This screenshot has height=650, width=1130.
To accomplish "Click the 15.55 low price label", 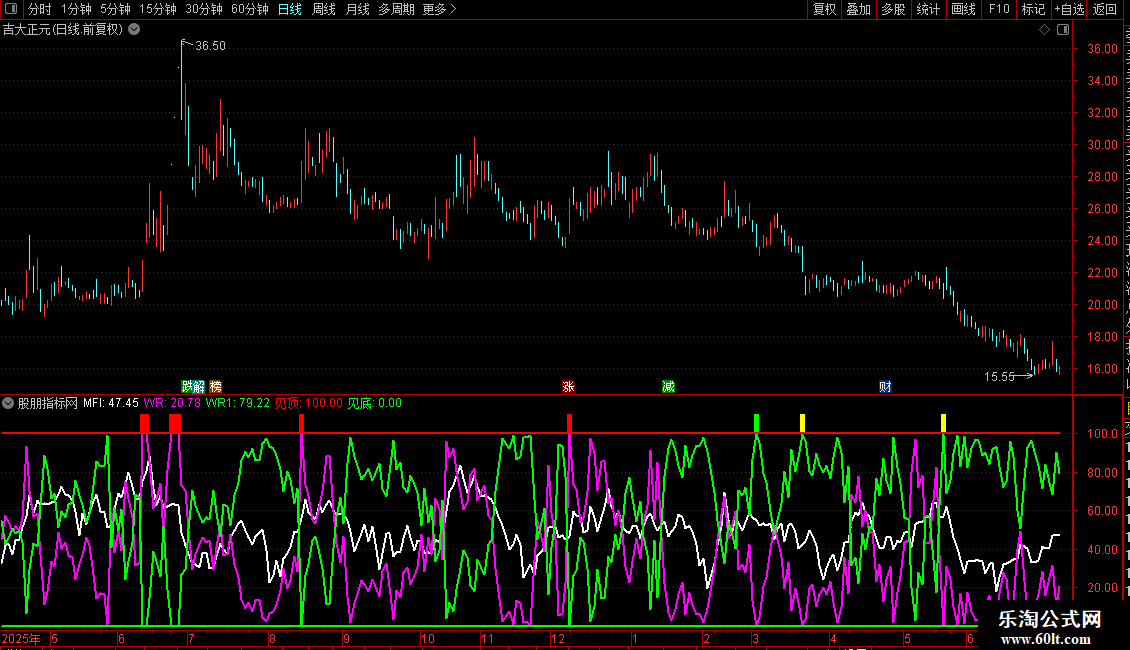I will point(999,376).
